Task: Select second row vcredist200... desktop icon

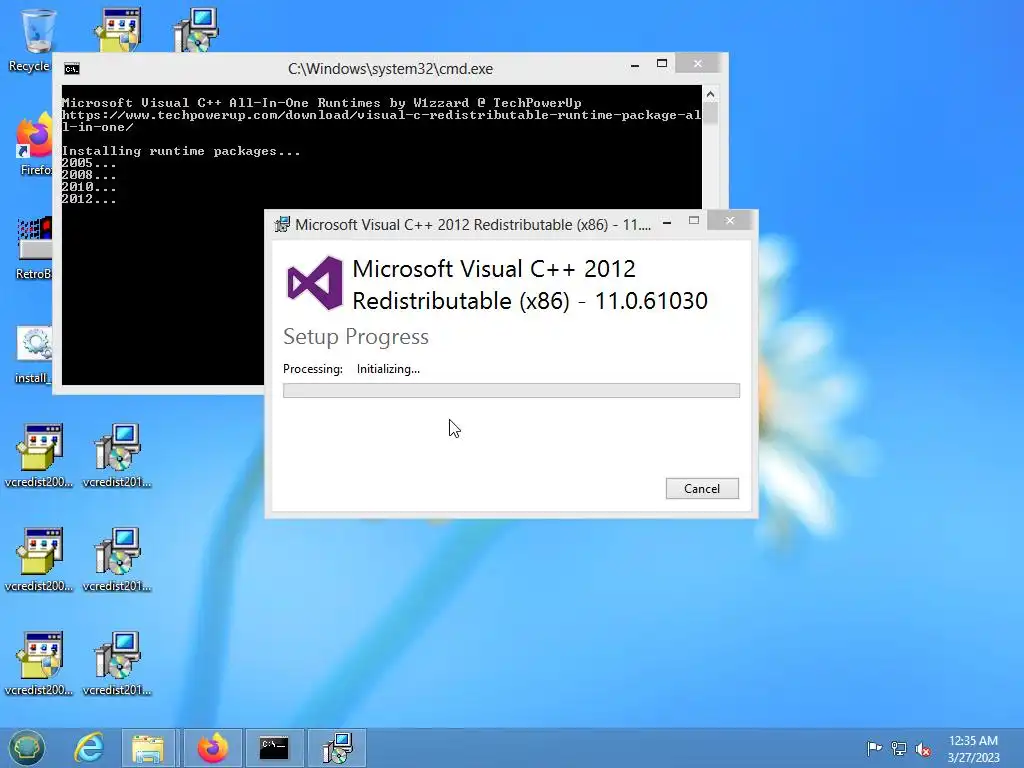Action: (x=39, y=560)
